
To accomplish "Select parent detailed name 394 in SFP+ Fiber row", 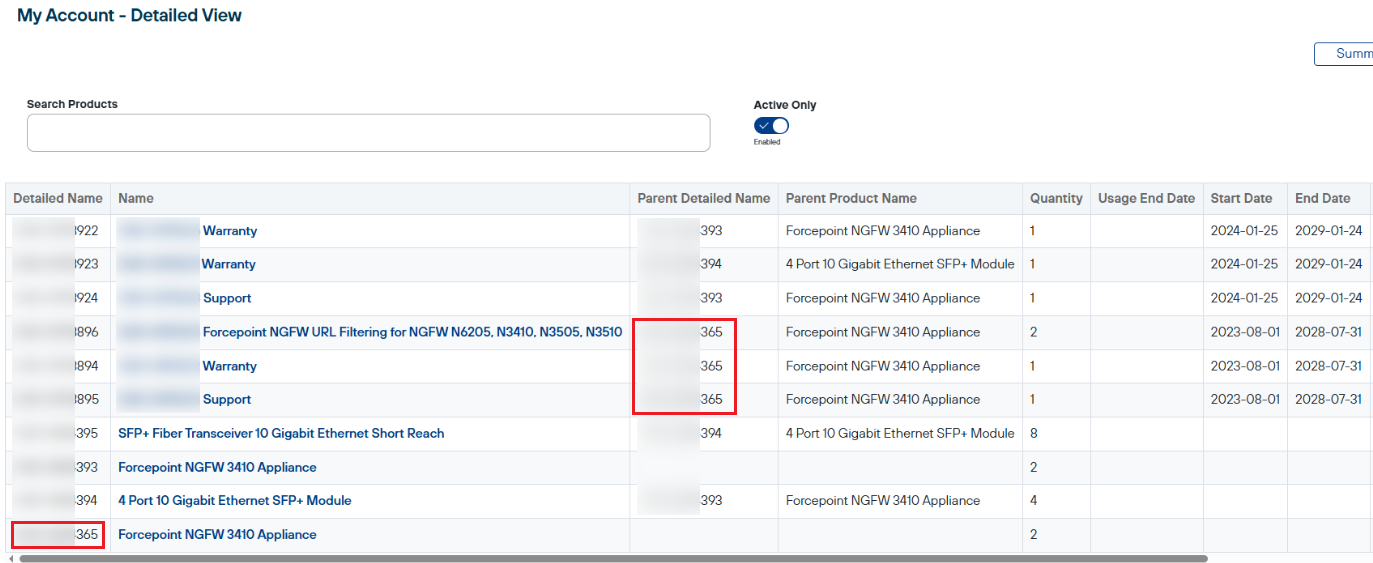I will (x=704, y=434).
